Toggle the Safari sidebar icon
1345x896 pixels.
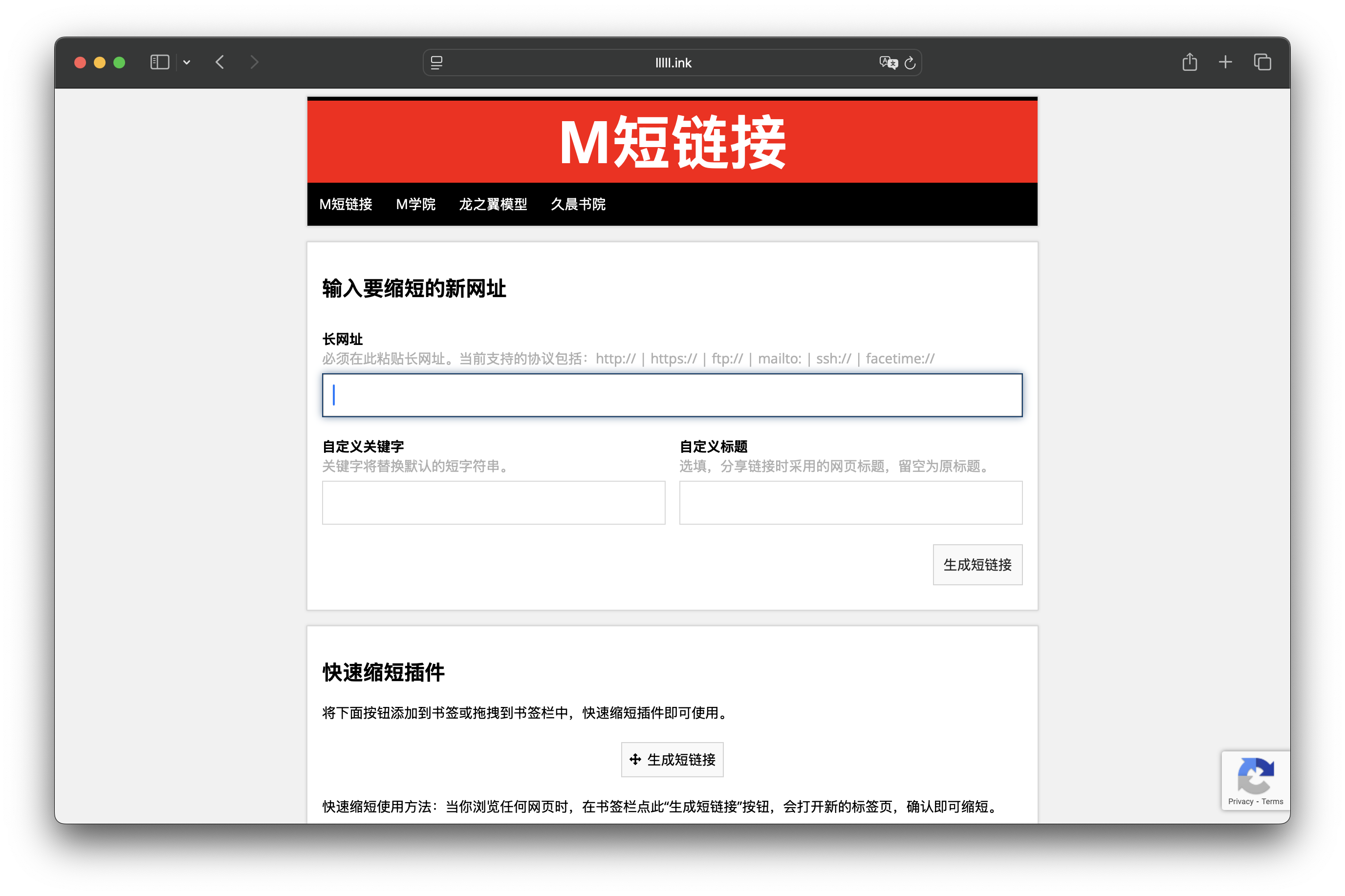pos(159,62)
